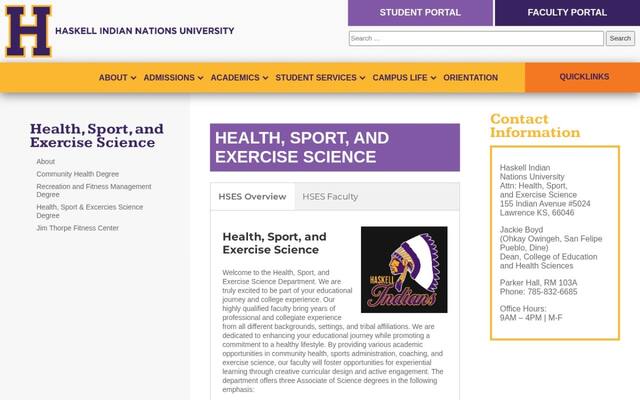Expand the Academics menu chevron

point(265,78)
